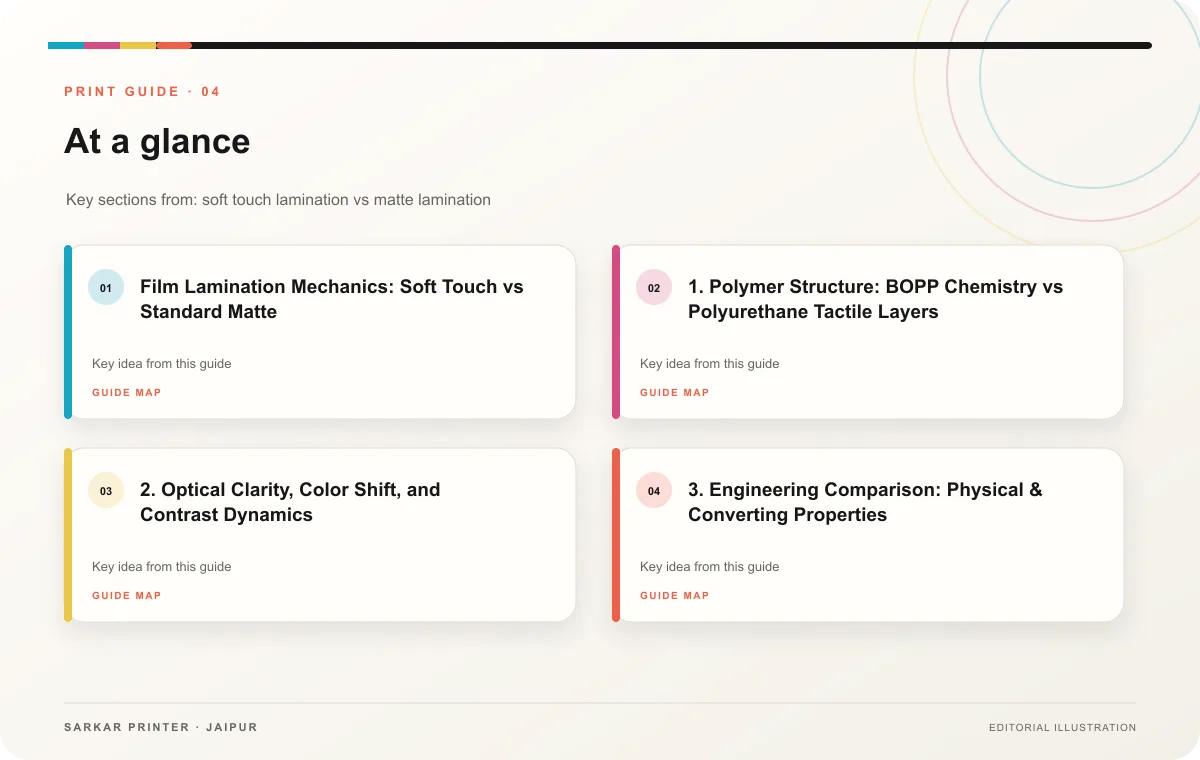Select 'Key idea from this guide' in card 04
Image resolution: width=1200 pixels, height=760 pixels.
(710, 567)
